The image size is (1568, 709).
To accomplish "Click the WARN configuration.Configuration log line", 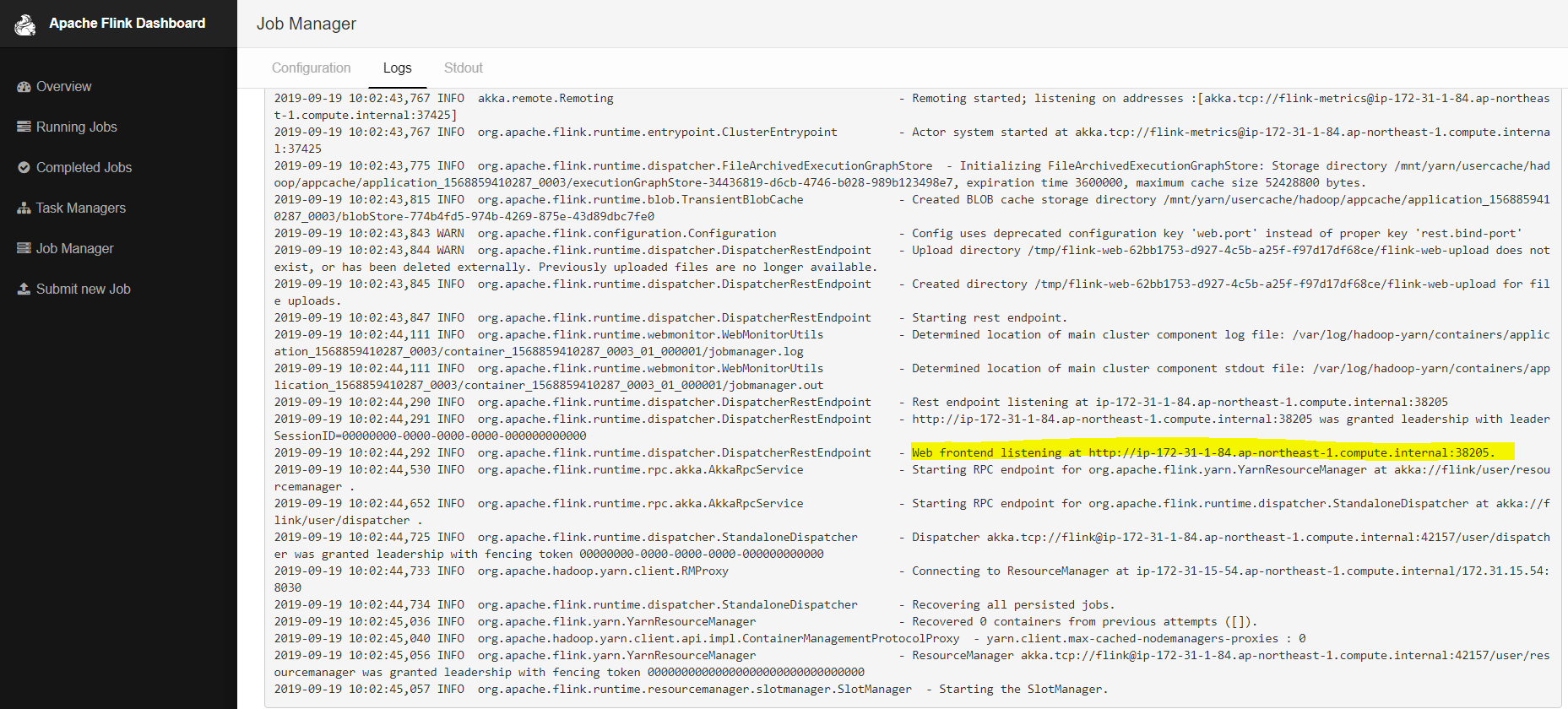I will [898, 234].
